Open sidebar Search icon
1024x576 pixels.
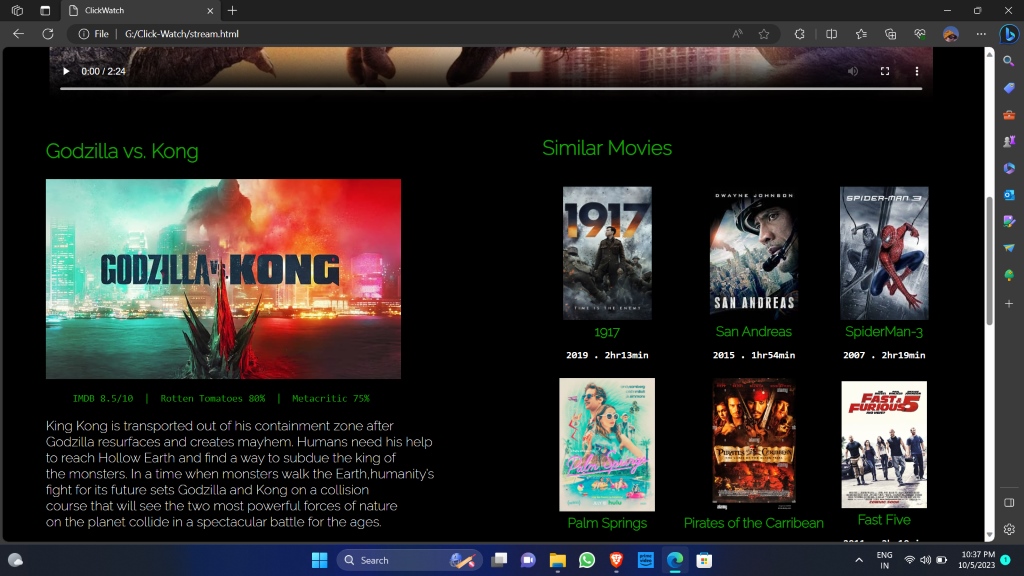click(x=1009, y=61)
